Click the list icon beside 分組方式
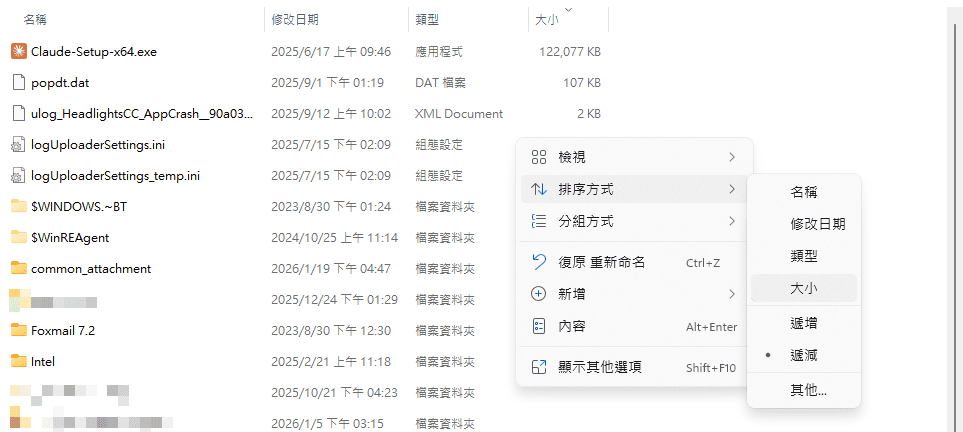The image size is (963, 432). [539, 221]
